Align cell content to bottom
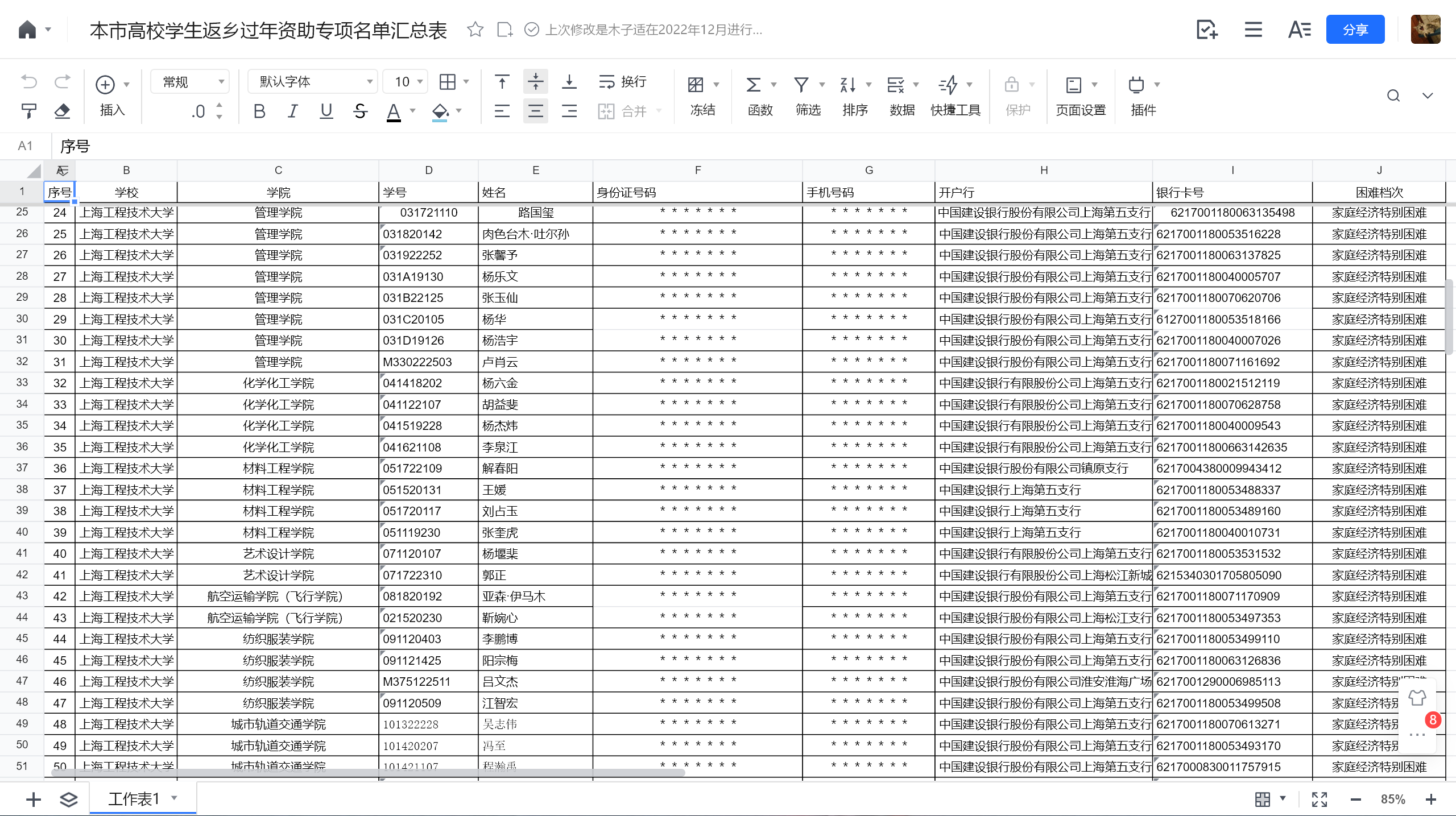The width and height of the screenshot is (1456, 816). (569, 82)
